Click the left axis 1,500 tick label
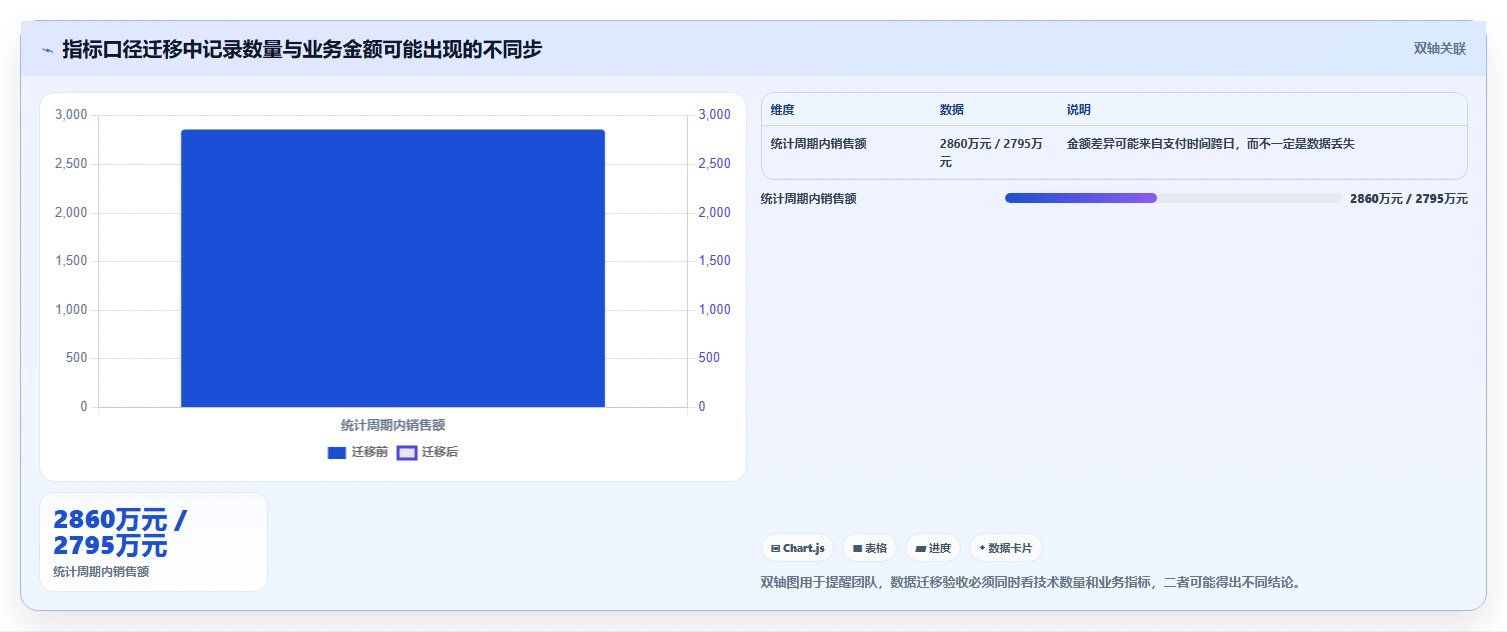1507x632 pixels. pos(71,261)
